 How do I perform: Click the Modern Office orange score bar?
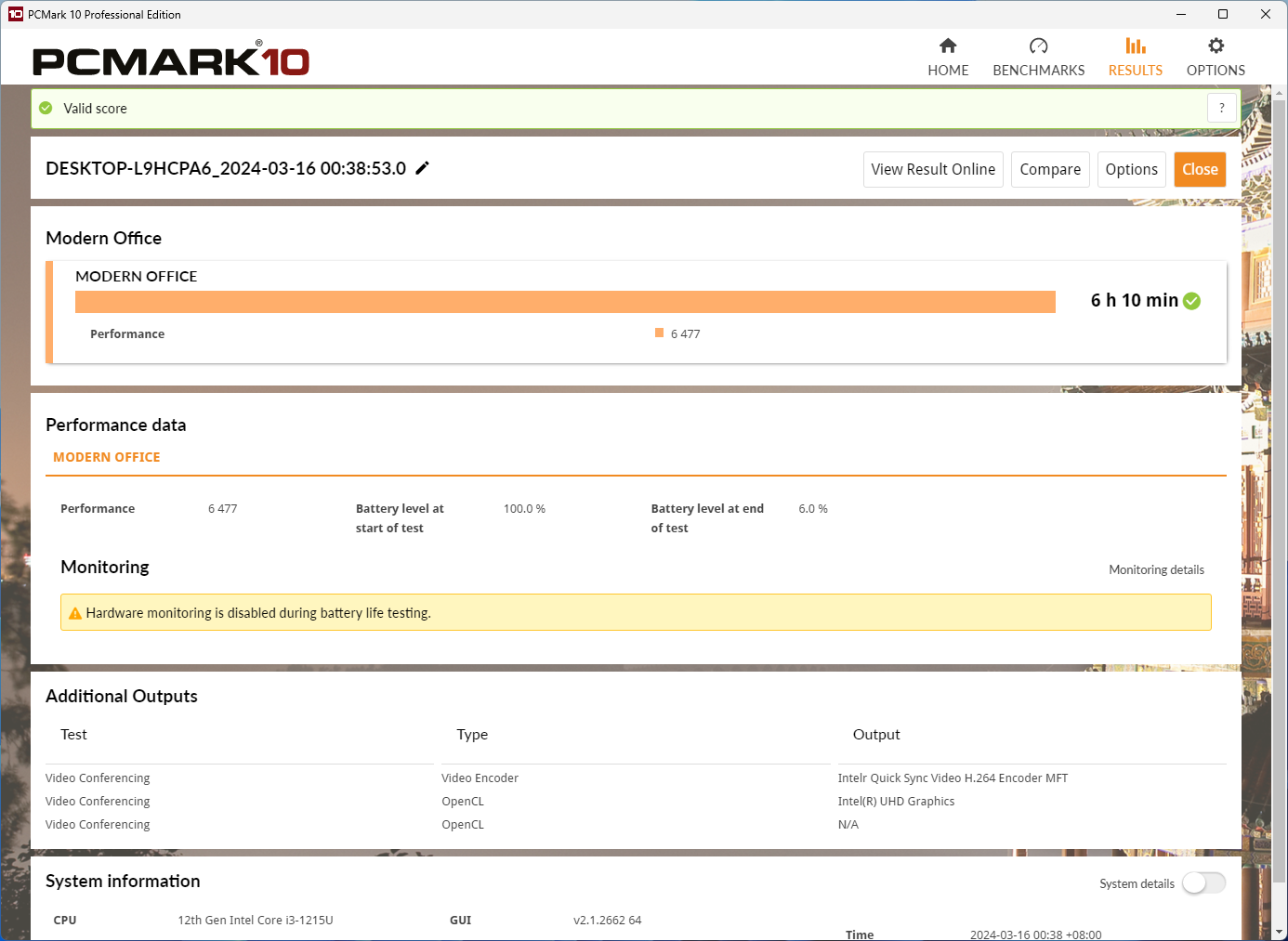[x=565, y=302]
